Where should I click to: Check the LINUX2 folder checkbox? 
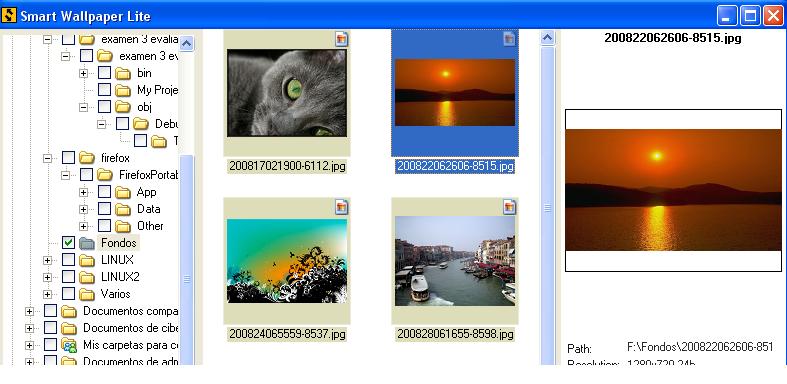click(68, 277)
